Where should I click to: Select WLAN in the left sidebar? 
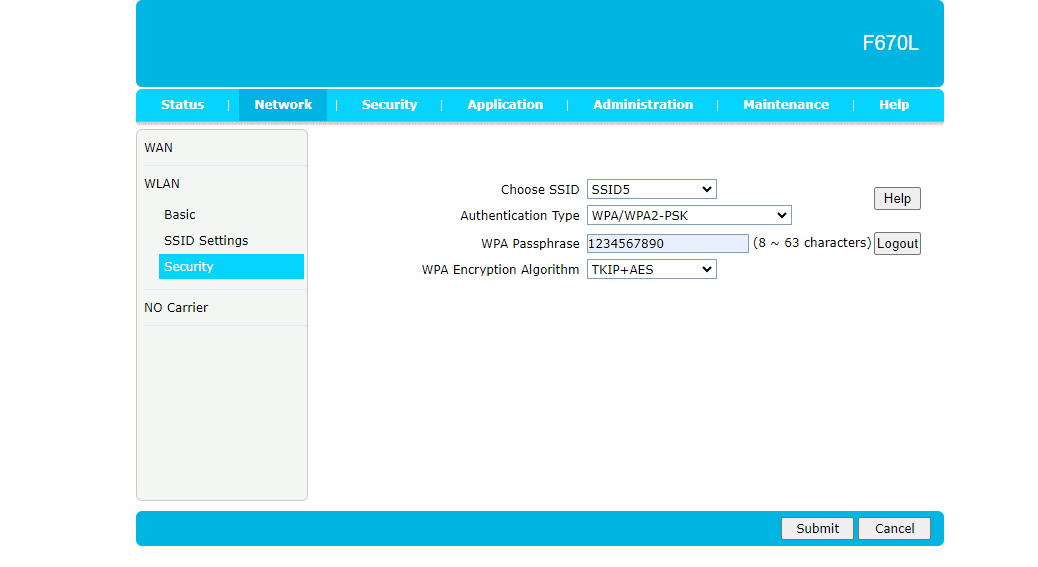pyautogui.click(x=162, y=184)
